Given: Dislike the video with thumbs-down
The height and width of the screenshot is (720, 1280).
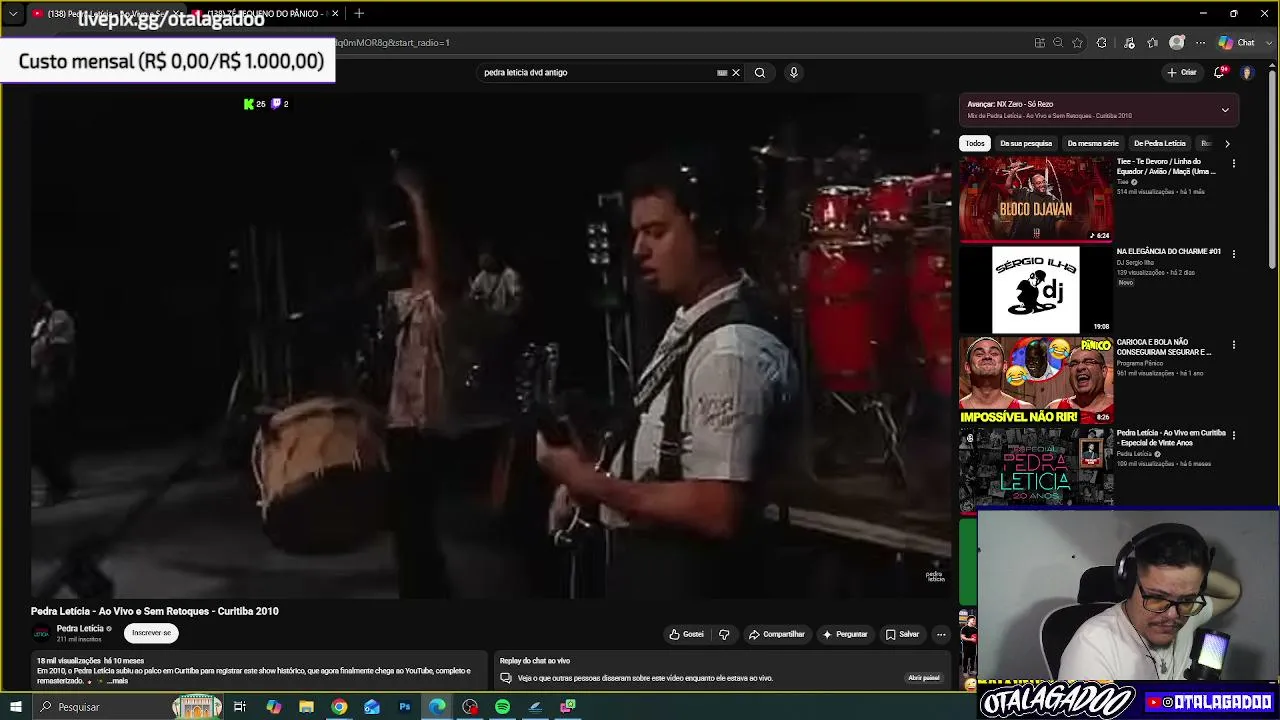Looking at the screenshot, I should pos(724,634).
